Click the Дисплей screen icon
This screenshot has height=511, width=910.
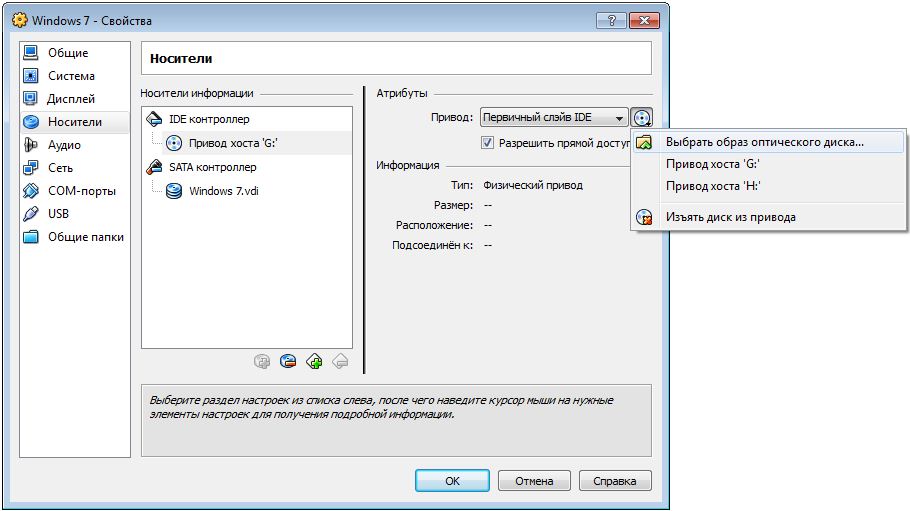(31, 99)
